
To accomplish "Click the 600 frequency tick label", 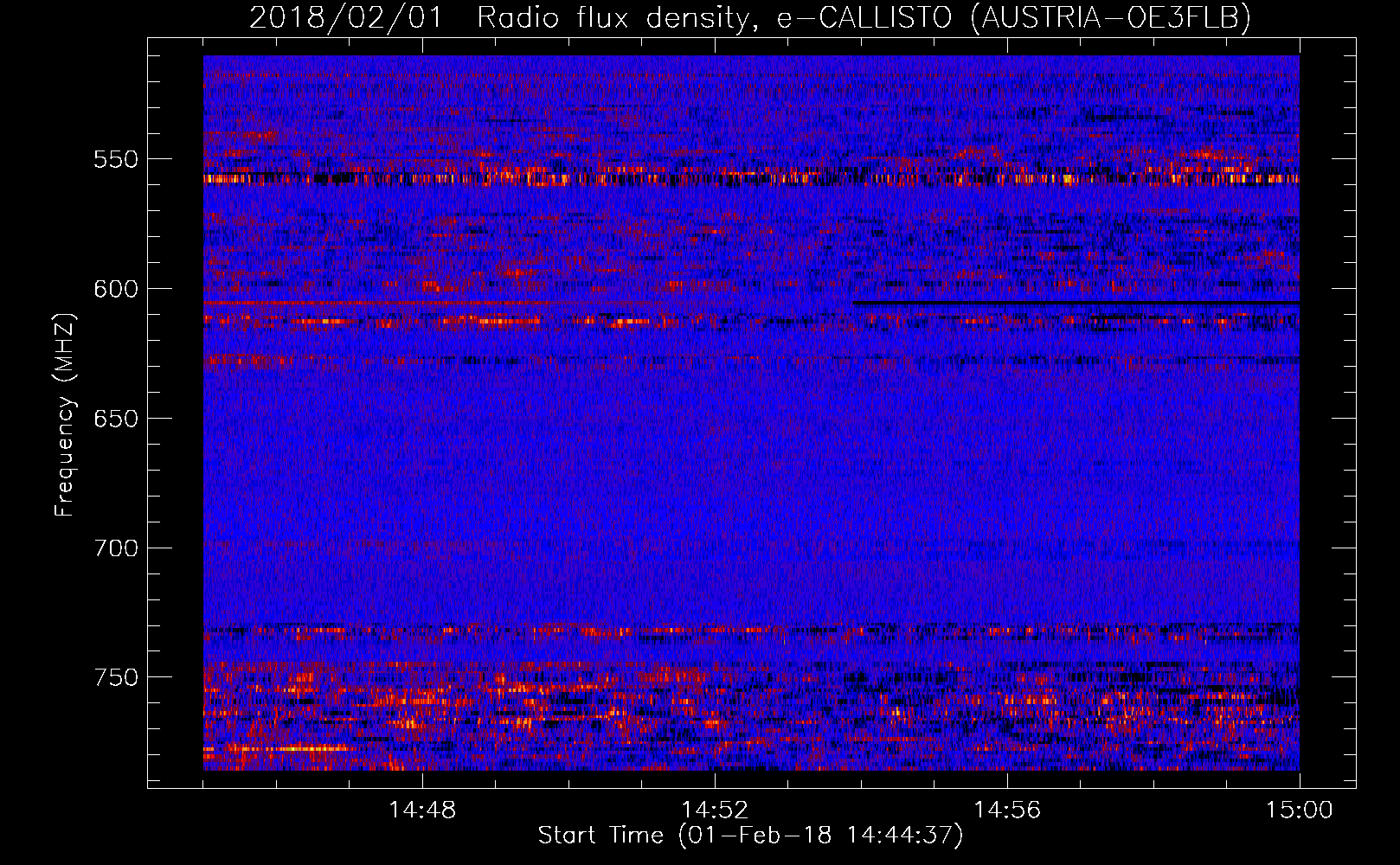I will (x=116, y=289).
